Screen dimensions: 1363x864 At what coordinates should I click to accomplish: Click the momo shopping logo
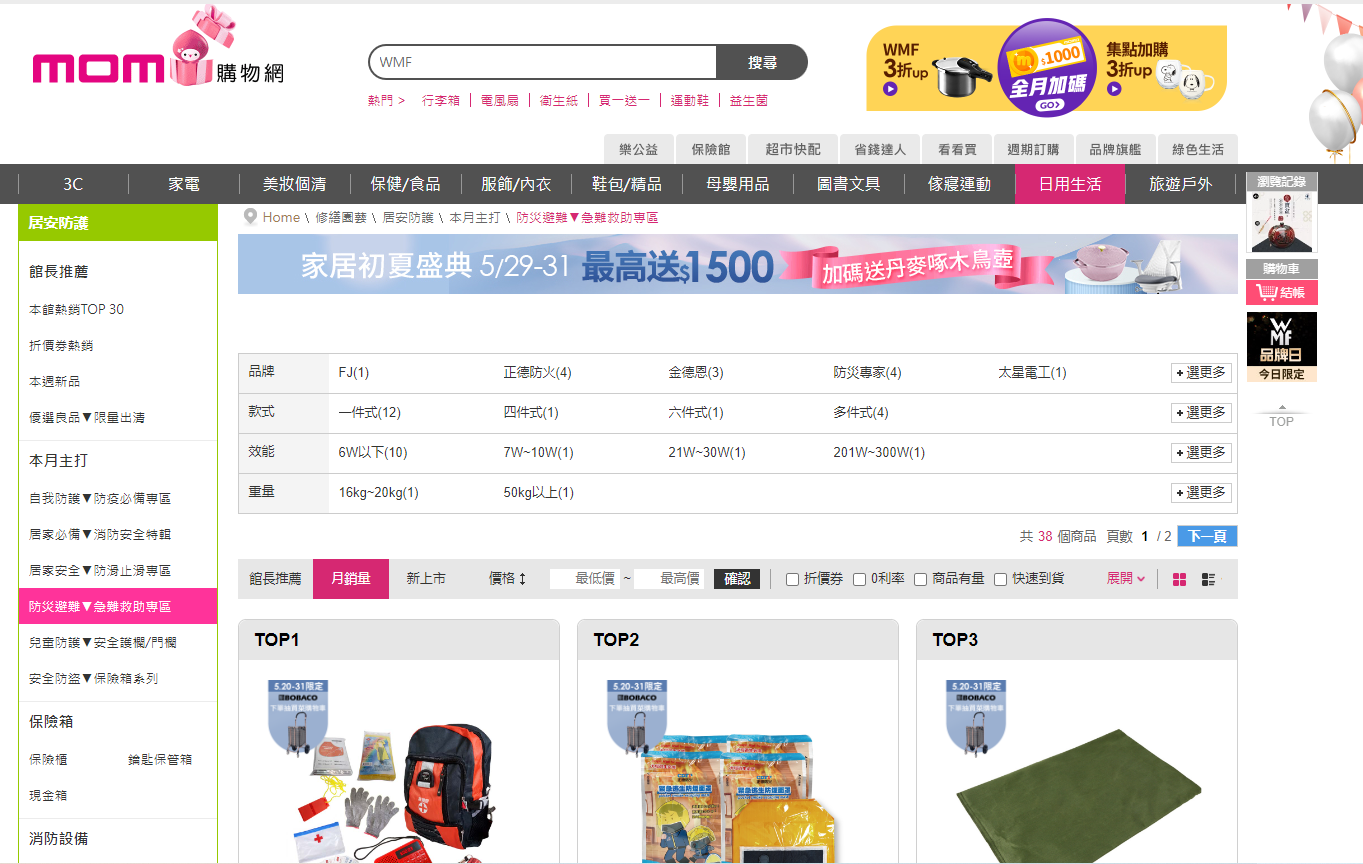pos(158,47)
